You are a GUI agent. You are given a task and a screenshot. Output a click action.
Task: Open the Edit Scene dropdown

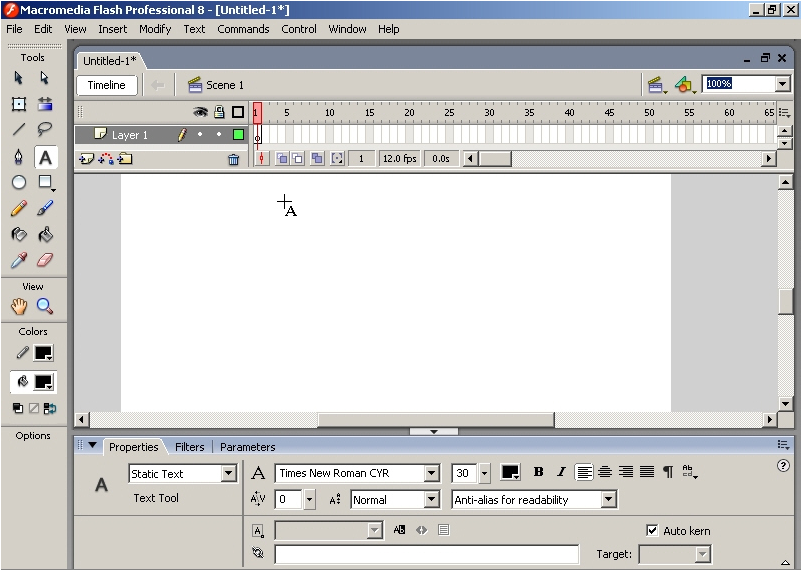656,85
